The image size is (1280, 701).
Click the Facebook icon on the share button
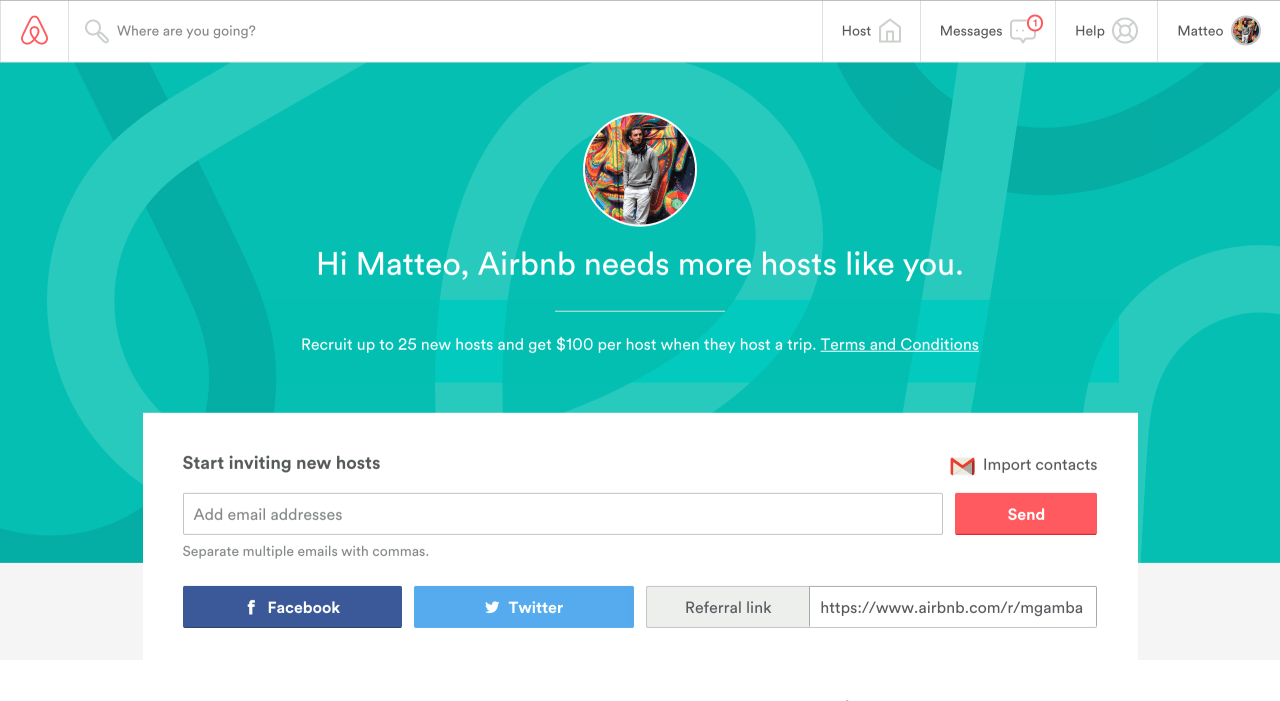coord(250,606)
